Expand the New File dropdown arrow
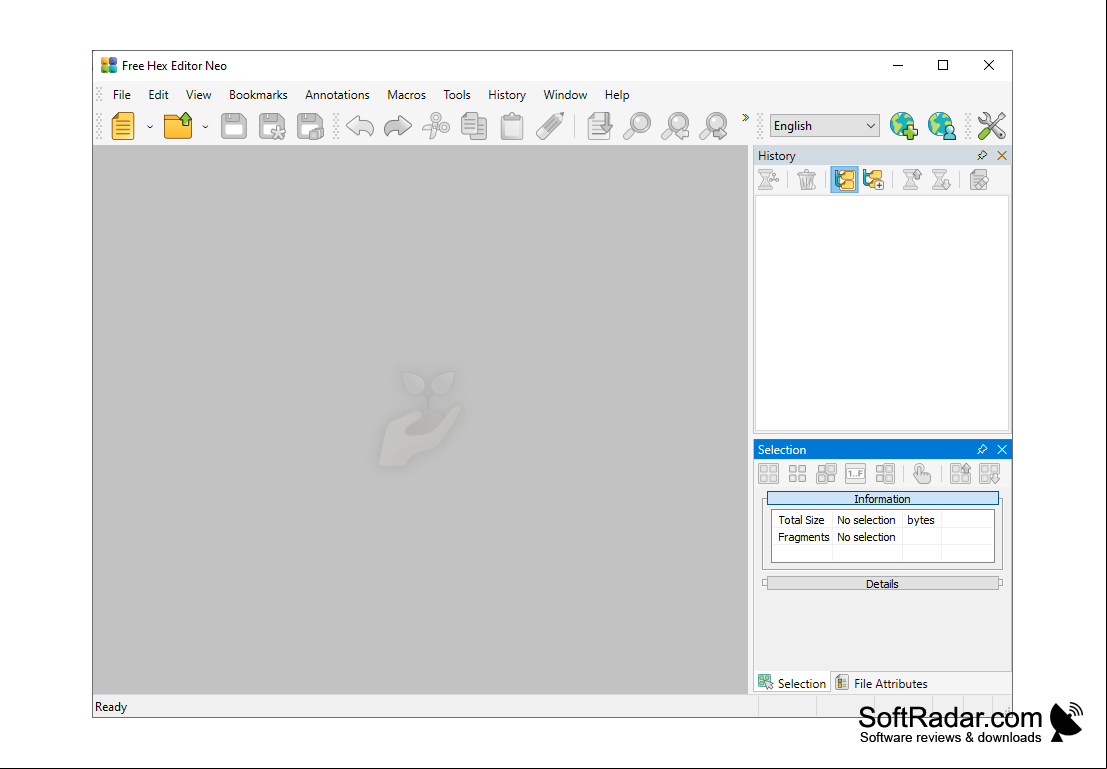The height and width of the screenshot is (769, 1107). coord(150,127)
